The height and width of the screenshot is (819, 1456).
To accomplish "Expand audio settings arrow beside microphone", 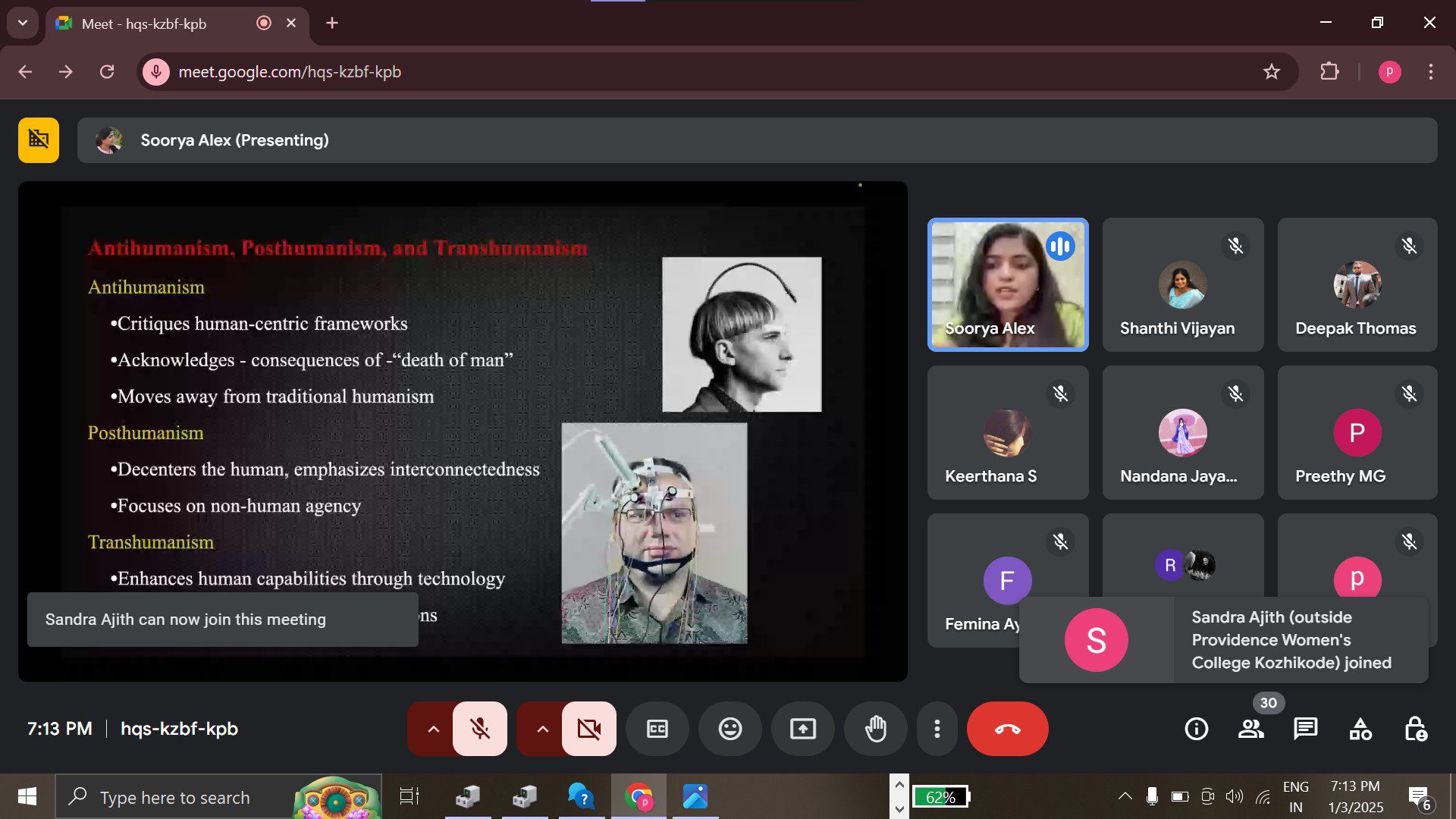I will point(433,729).
